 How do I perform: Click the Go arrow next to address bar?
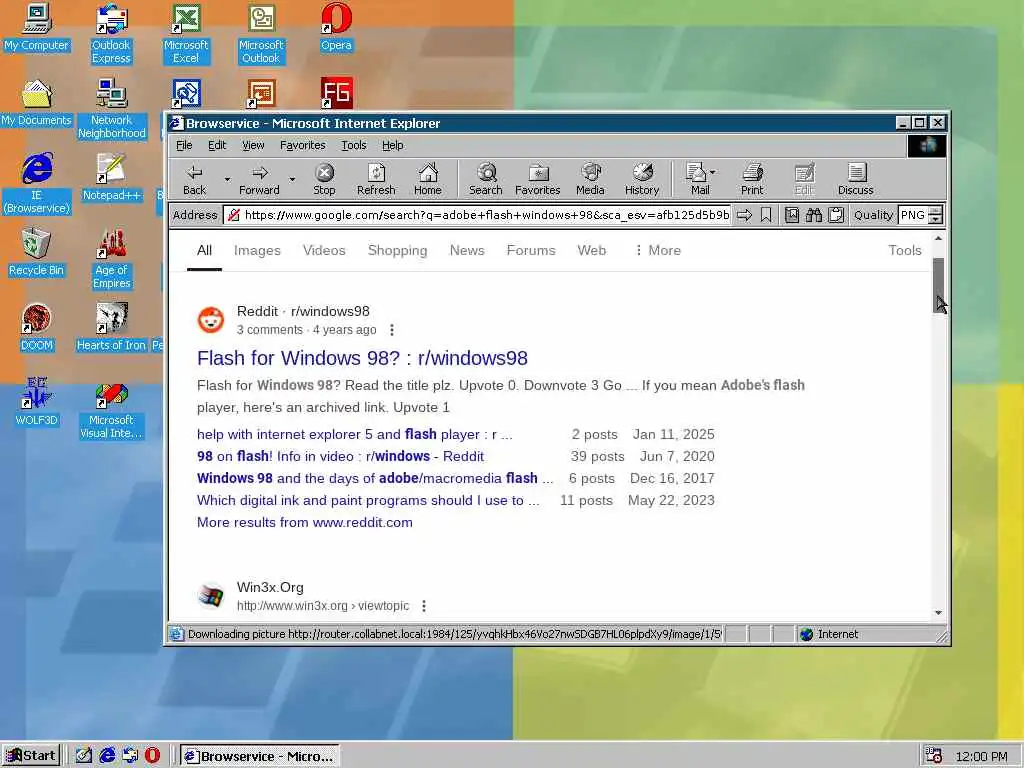744,215
